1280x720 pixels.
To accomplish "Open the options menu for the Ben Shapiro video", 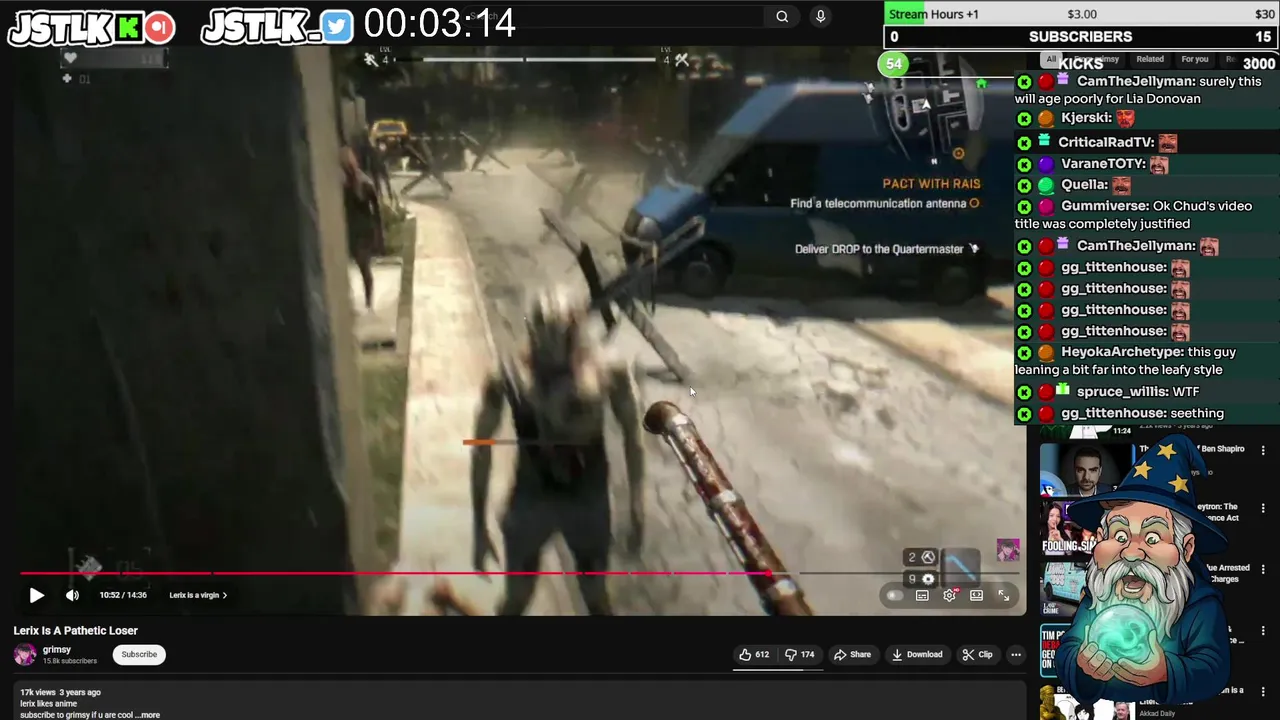I will (1263, 451).
